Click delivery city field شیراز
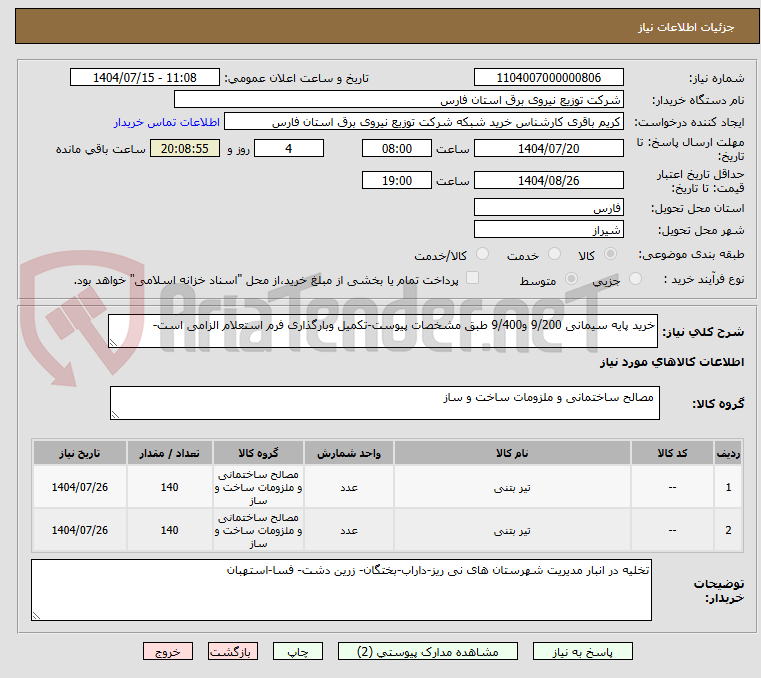This screenshot has width=761, height=678. click(x=548, y=229)
